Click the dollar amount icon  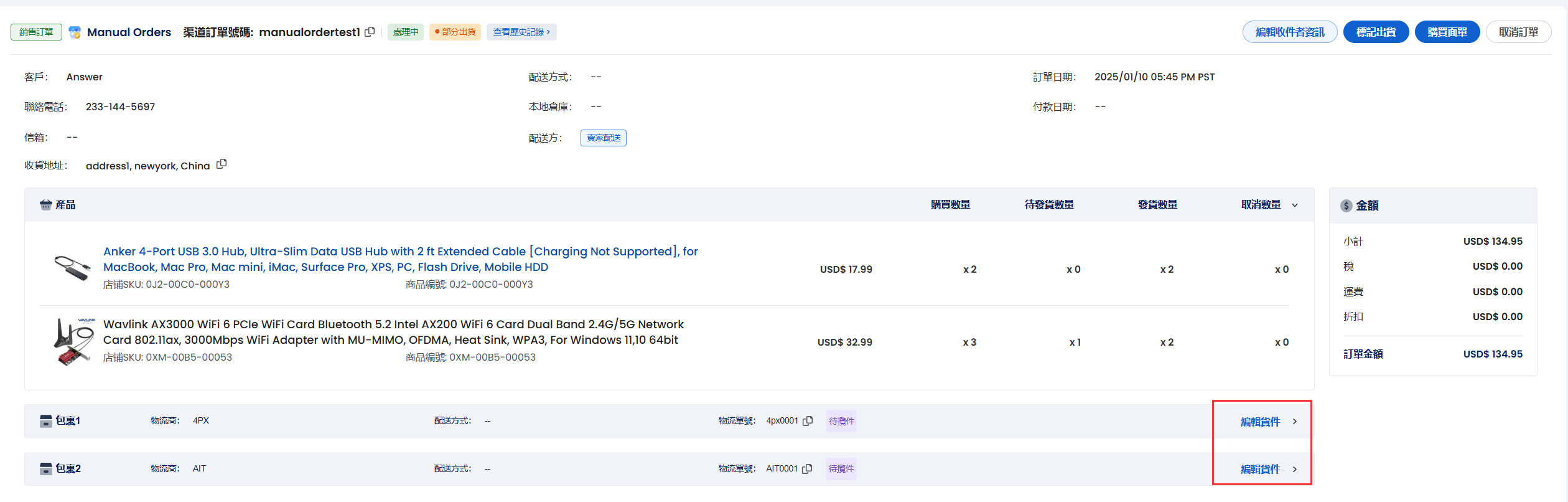coord(1346,206)
